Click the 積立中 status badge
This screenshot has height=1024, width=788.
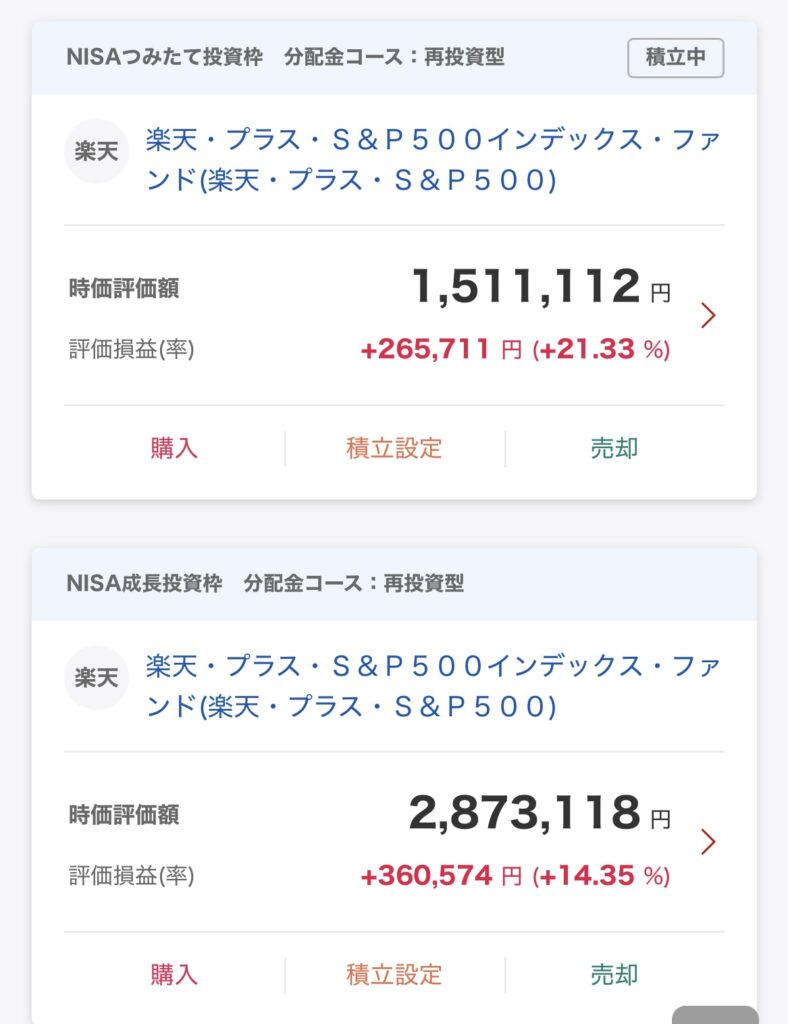tap(675, 58)
